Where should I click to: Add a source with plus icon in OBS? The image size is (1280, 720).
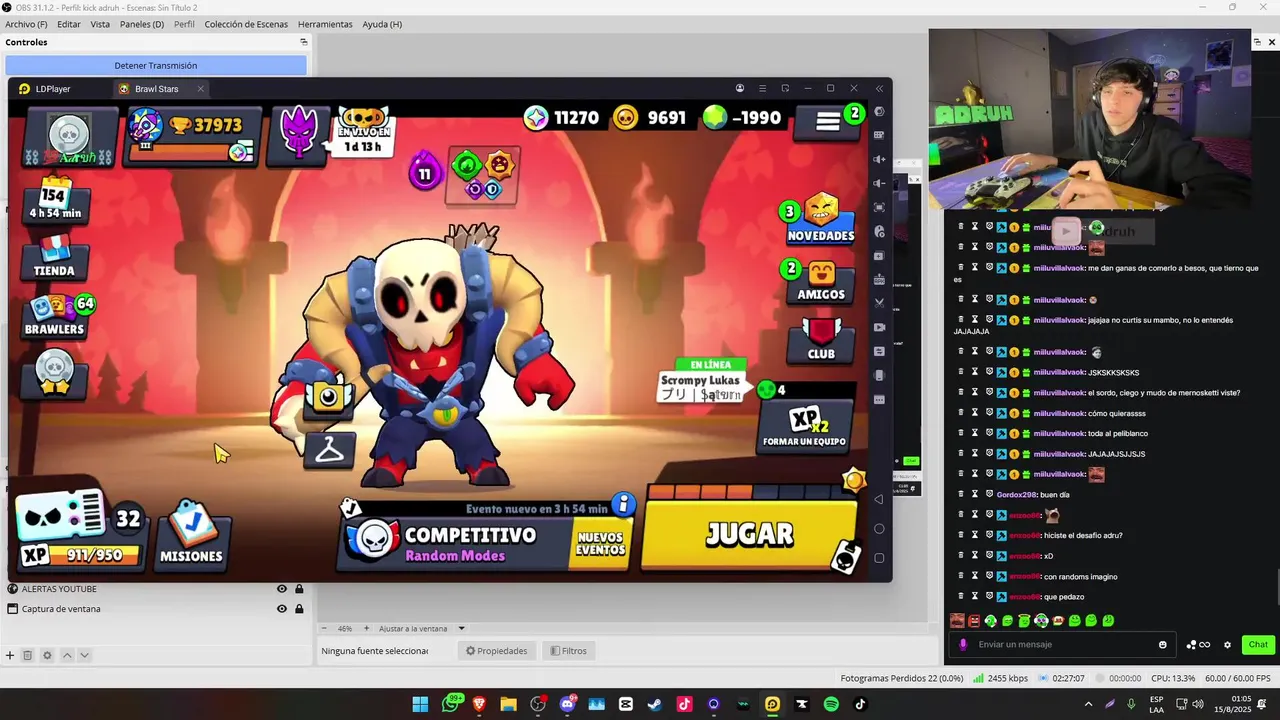tap(10, 655)
